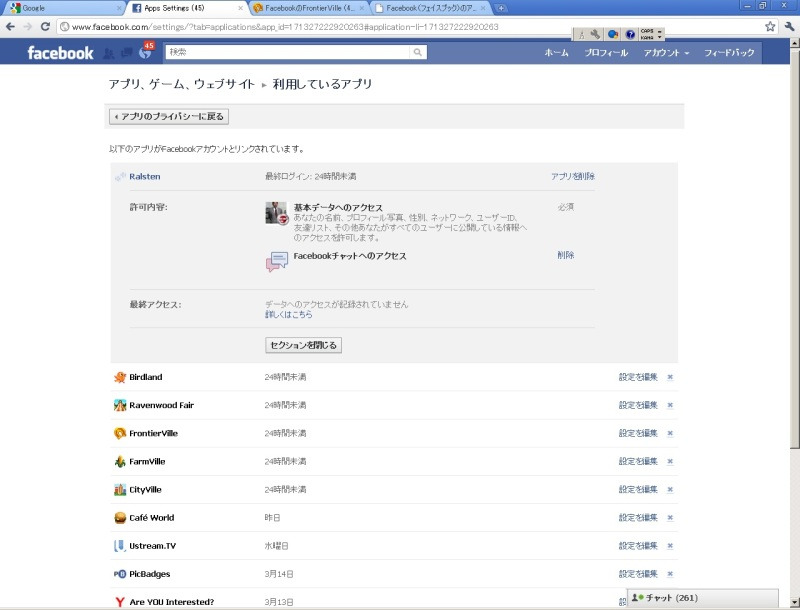The height and width of the screenshot is (610, 800).
Task: Remove Ustream.TV with its x button
Action: 670,546
